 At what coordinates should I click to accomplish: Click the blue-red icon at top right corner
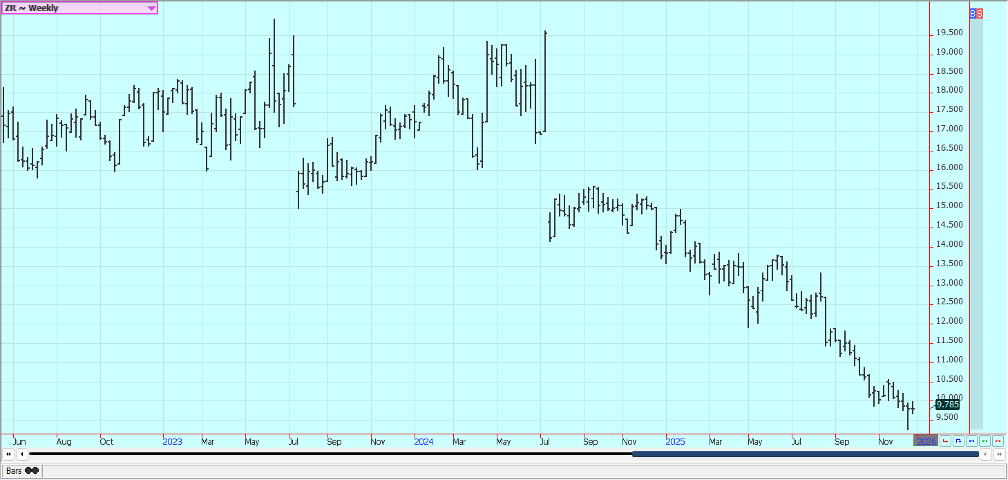tap(977, 13)
